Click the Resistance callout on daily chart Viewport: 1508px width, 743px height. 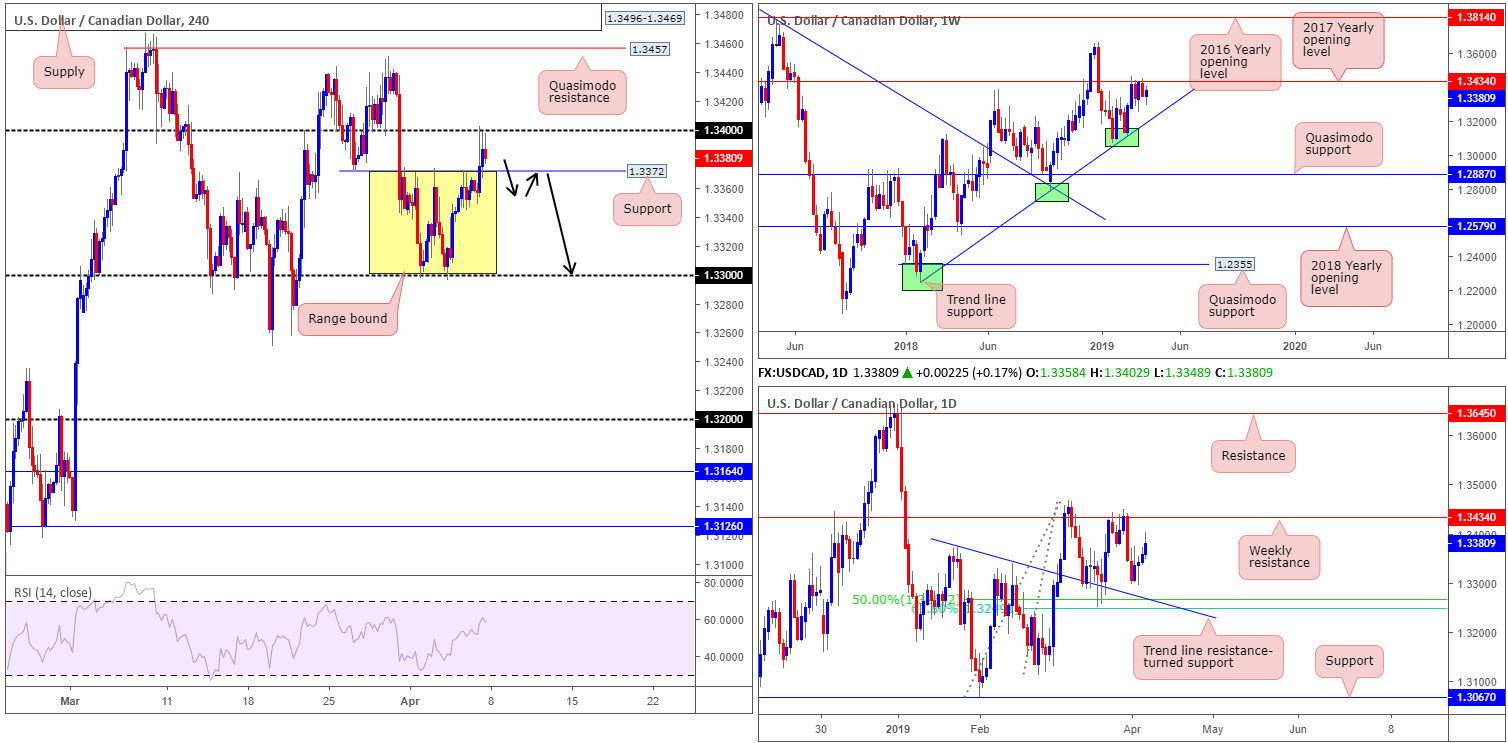pos(1255,455)
